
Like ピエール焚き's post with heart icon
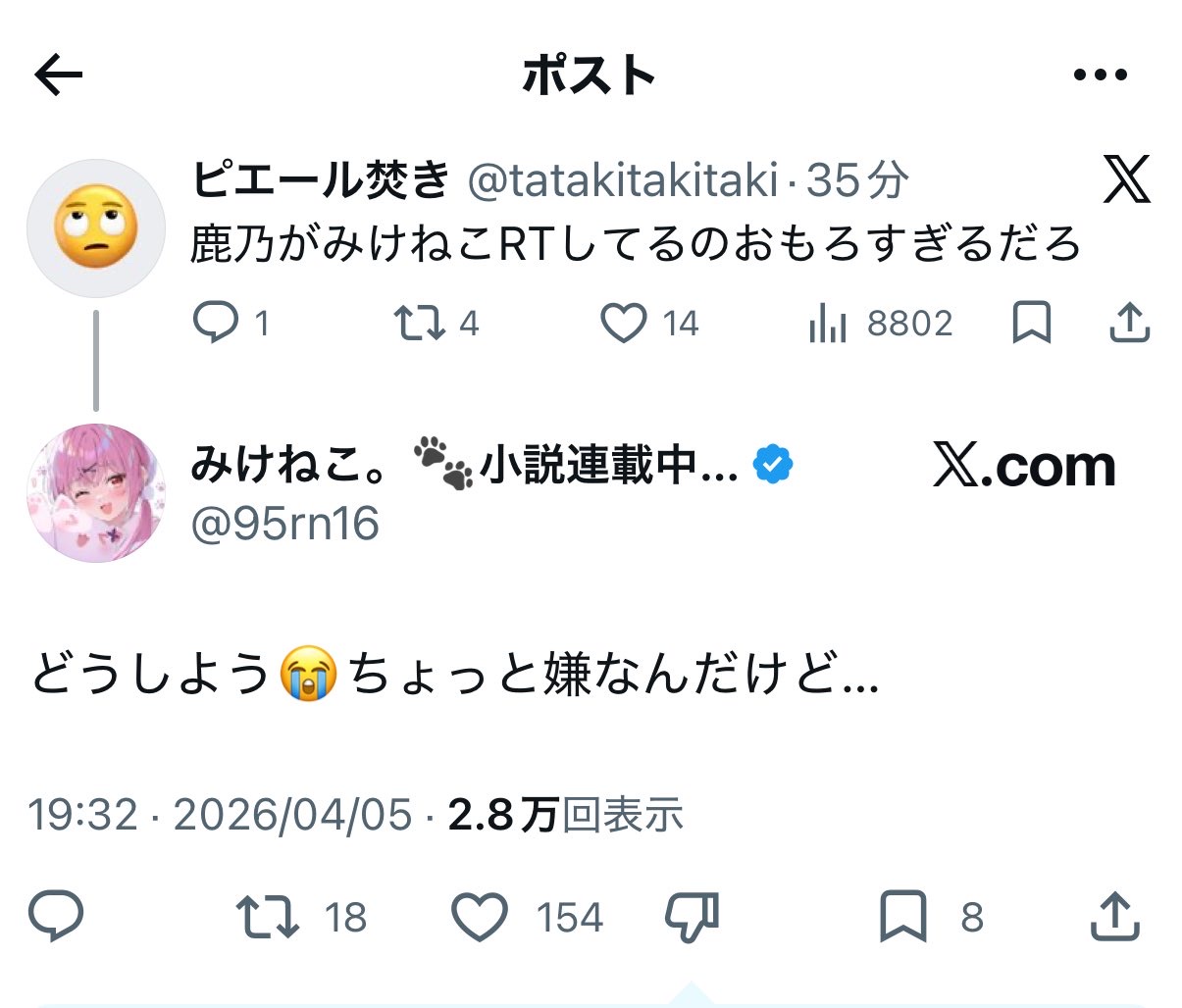pos(624,323)
